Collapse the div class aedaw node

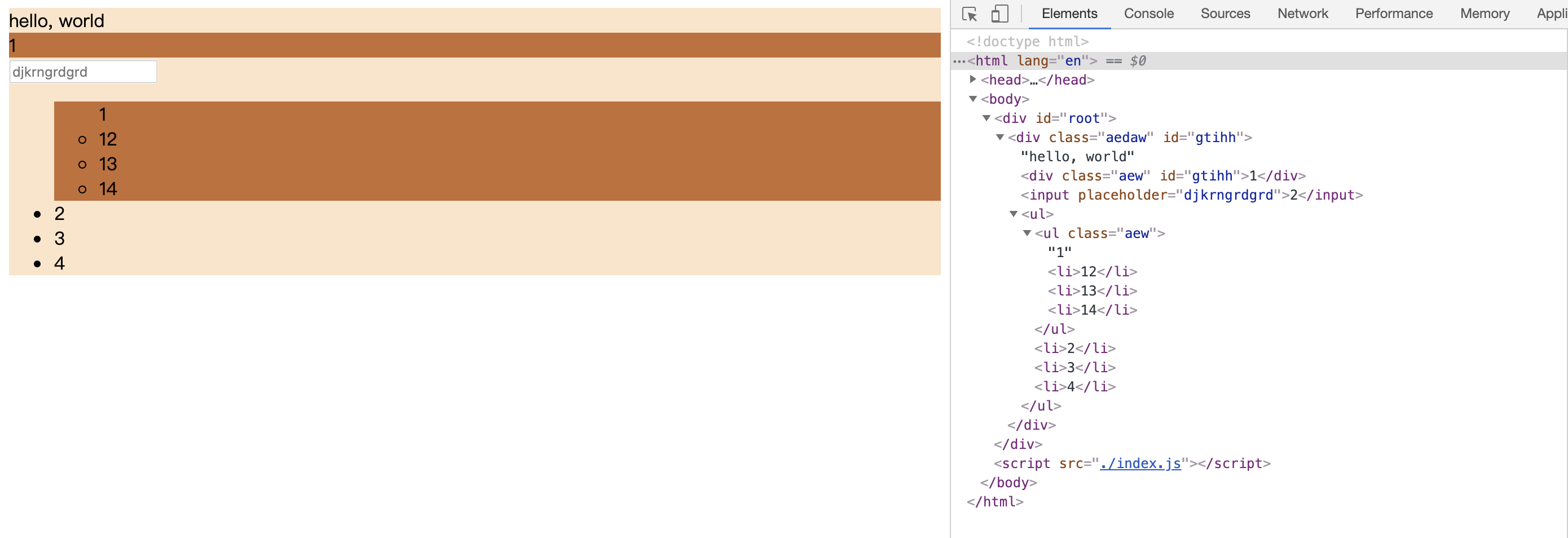coord(999,137)
